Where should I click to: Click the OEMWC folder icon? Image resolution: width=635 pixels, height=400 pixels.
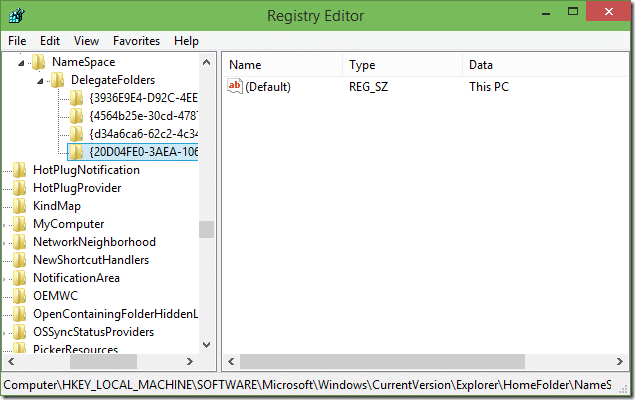tap(19, 296)
